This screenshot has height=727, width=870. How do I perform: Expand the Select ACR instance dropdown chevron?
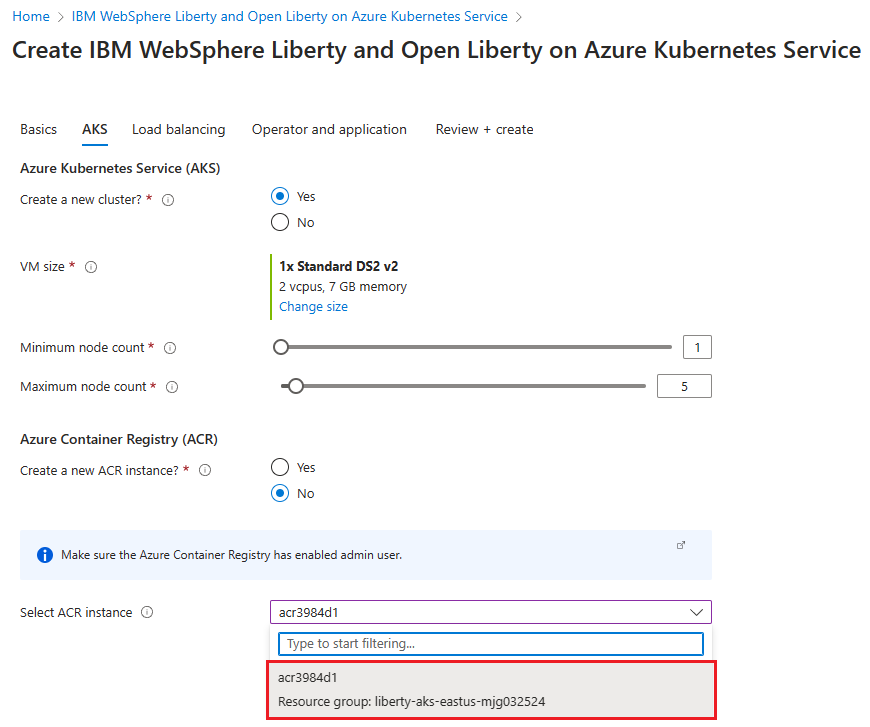(x=696, y=612)
